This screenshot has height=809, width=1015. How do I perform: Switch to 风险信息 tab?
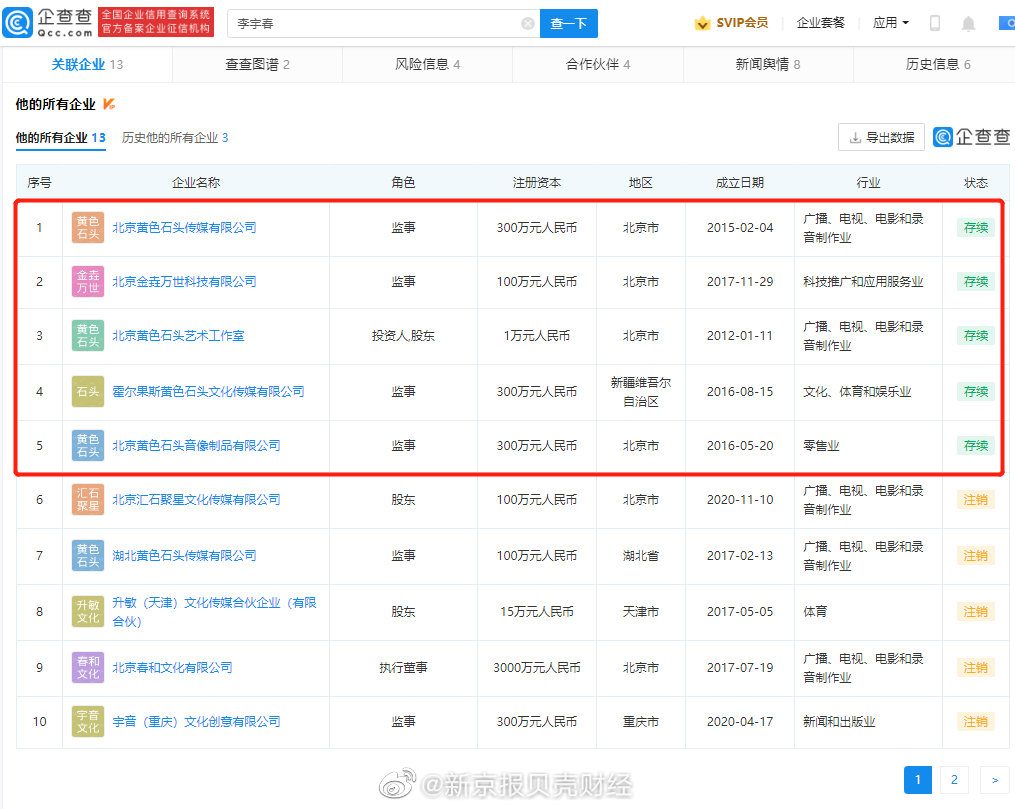click(427, 65)
